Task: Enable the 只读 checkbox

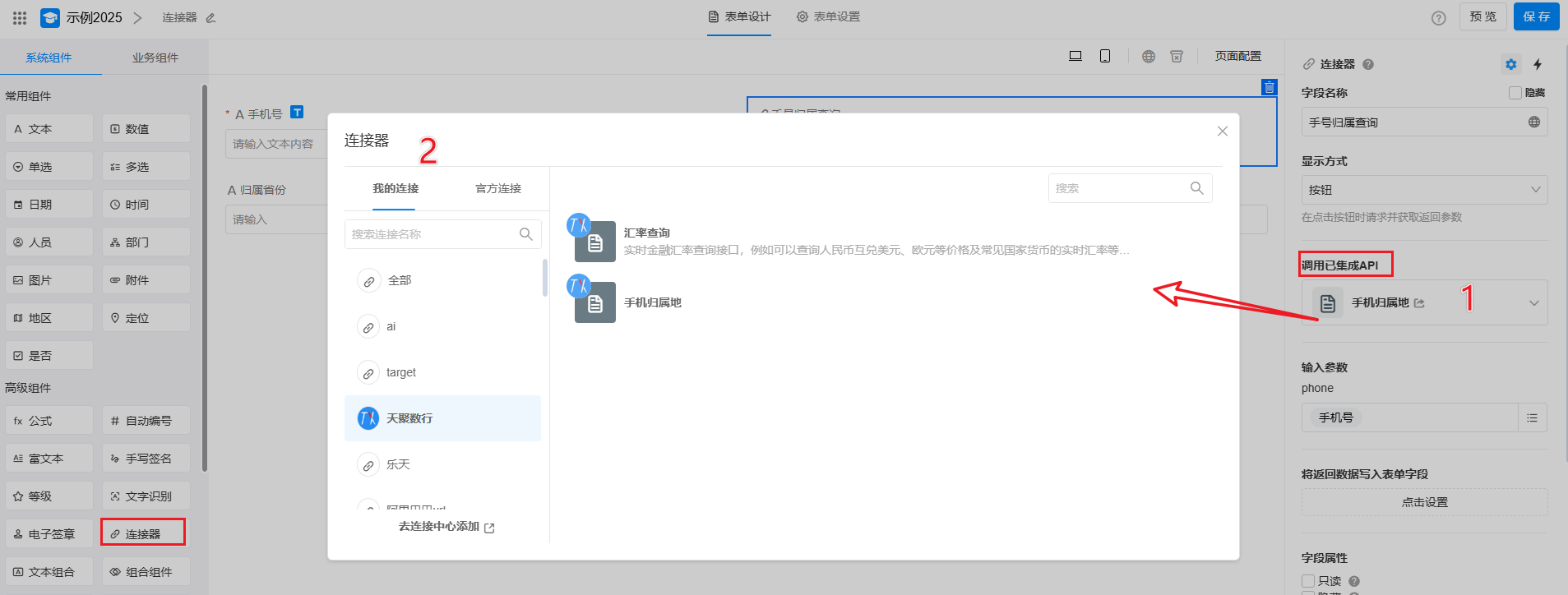Action: pyautogui.click(x=1308, y=581)
